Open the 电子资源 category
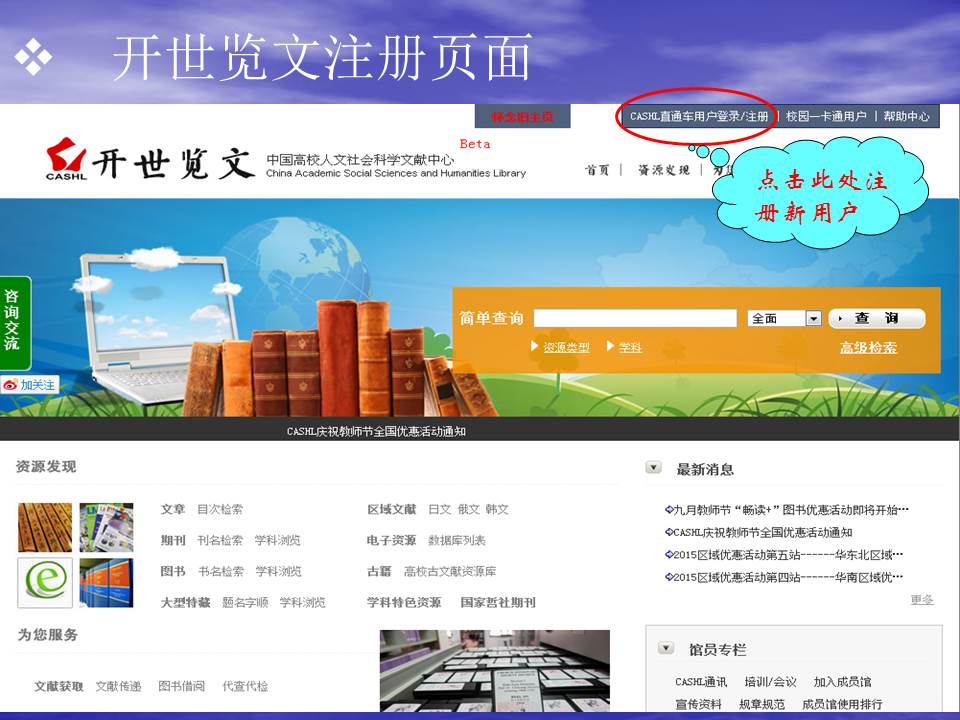The width and height of the screenshot is (960, 720). [391, 541]
